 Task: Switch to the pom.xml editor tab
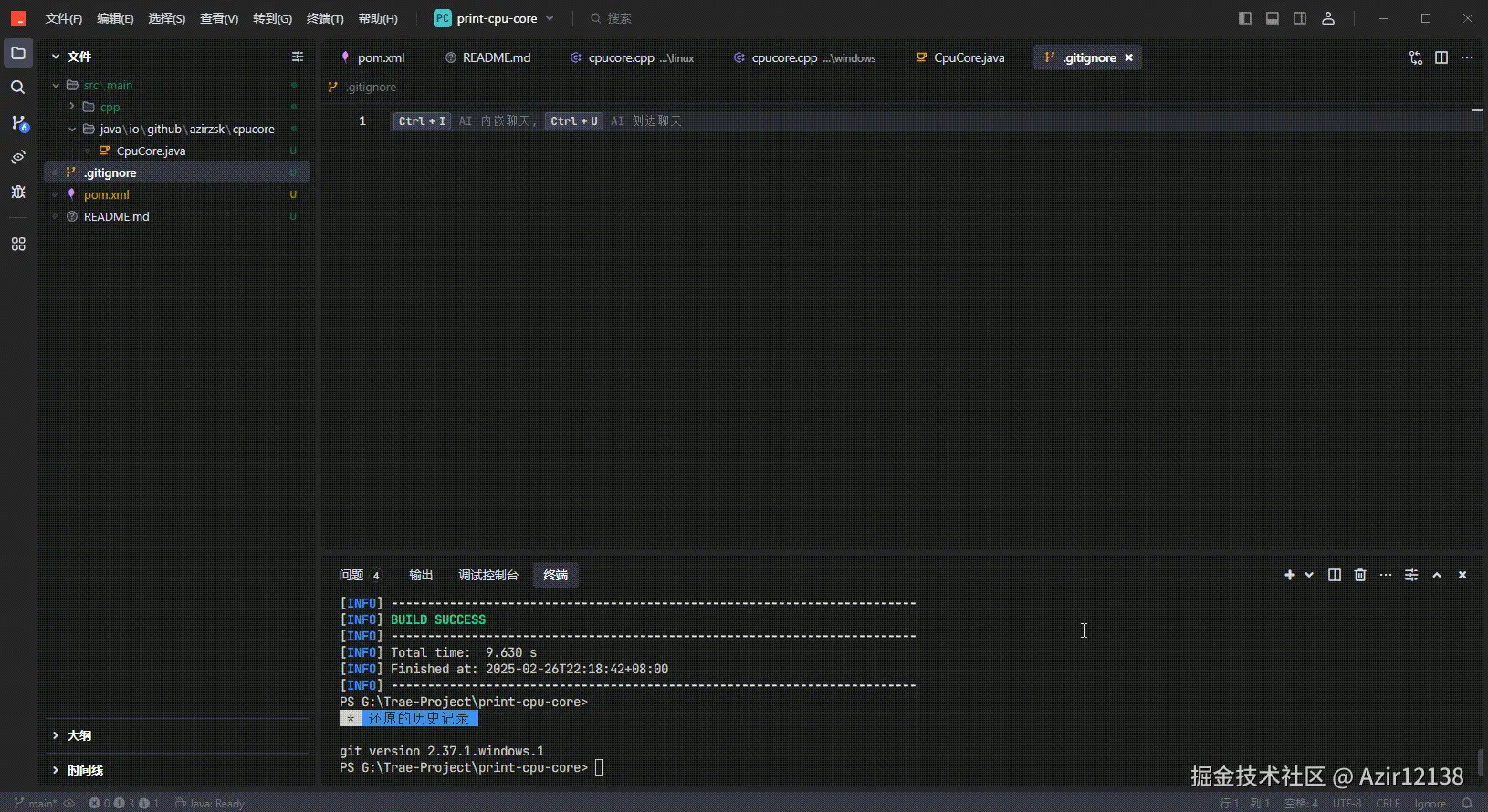point(372,57)
